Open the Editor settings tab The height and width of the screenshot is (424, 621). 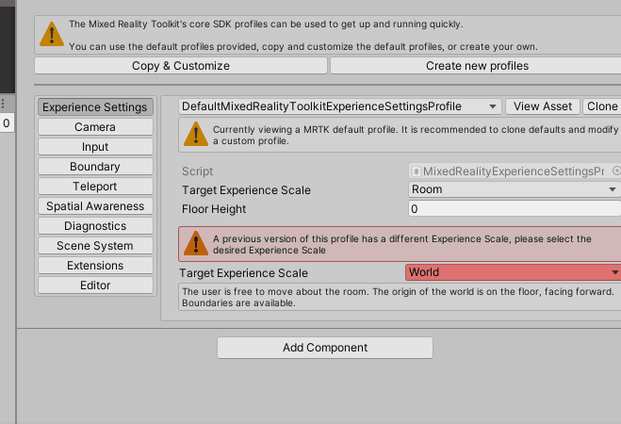click(x=95, y=285)
